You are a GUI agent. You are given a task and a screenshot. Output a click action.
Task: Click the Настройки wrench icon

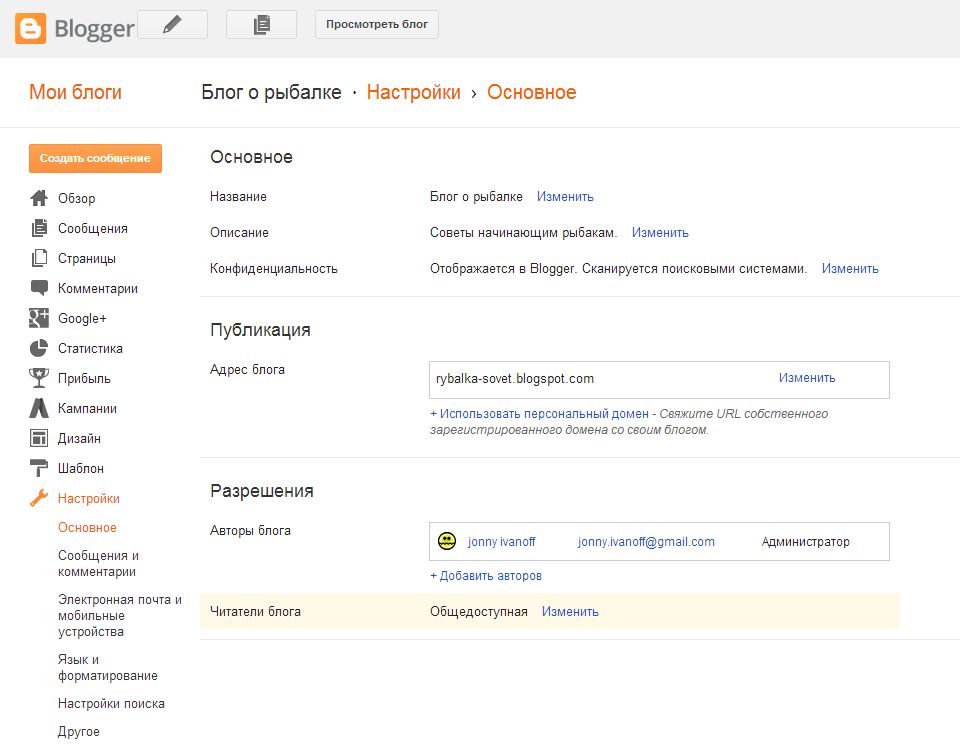(39, 498)
